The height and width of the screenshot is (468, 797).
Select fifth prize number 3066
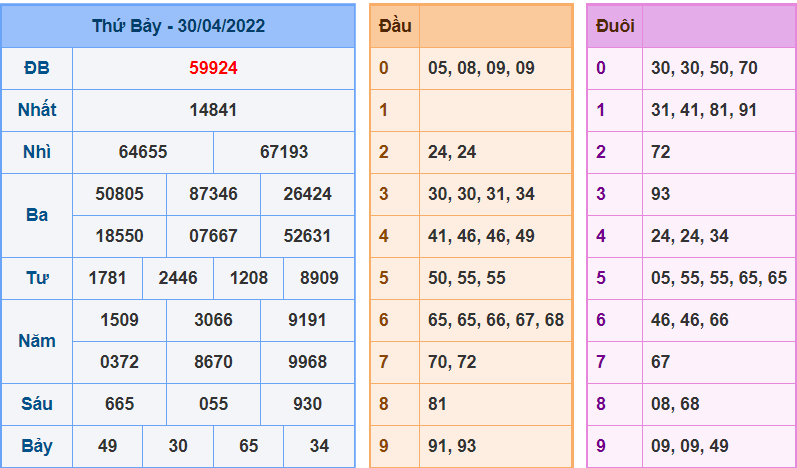[213, 320]
